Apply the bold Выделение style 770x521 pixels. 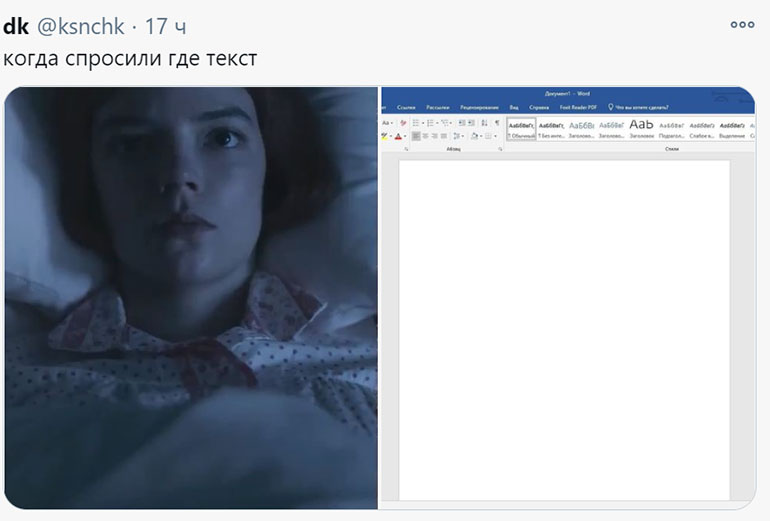[732, 129]
